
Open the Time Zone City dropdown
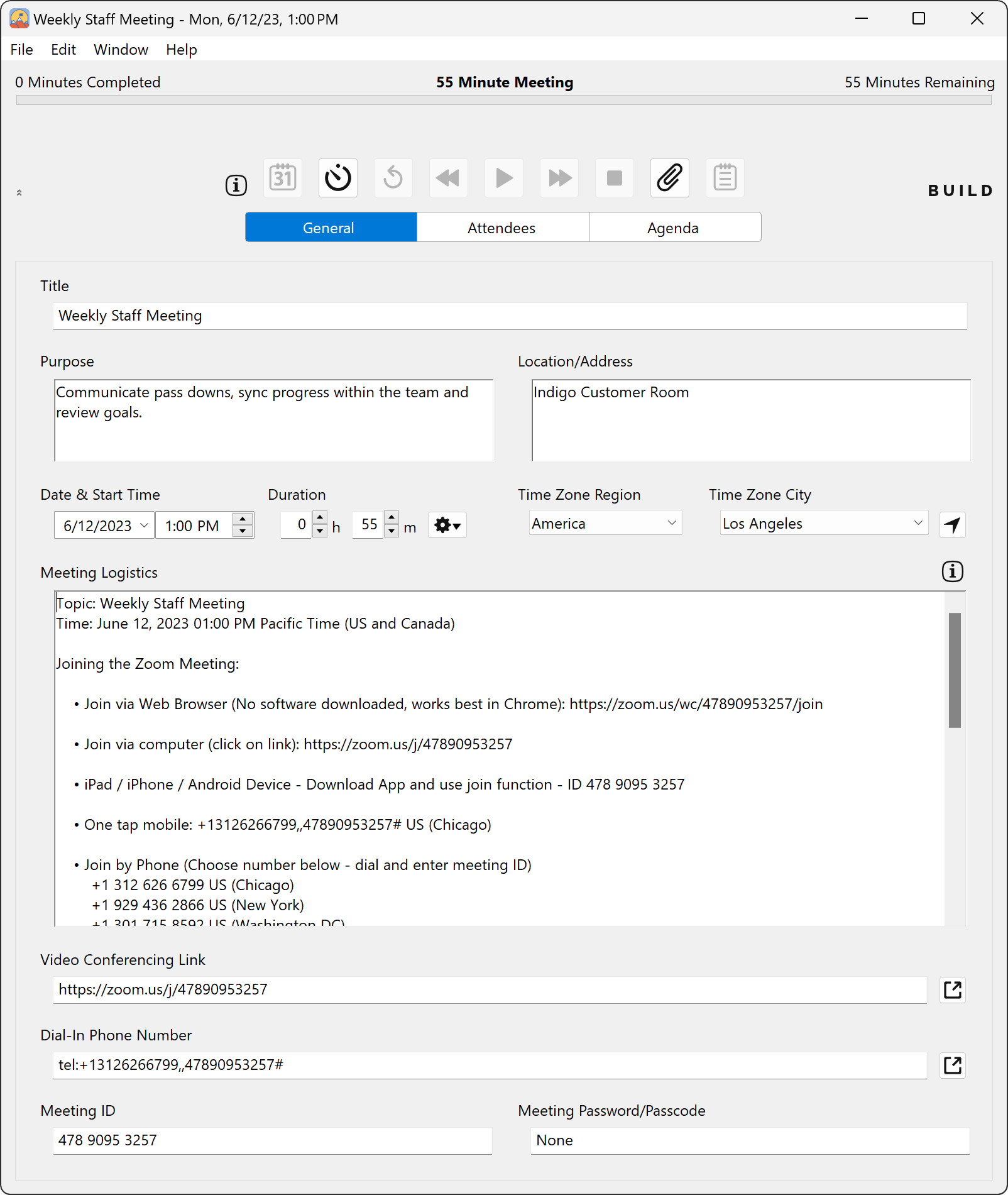tap(918, 523)
